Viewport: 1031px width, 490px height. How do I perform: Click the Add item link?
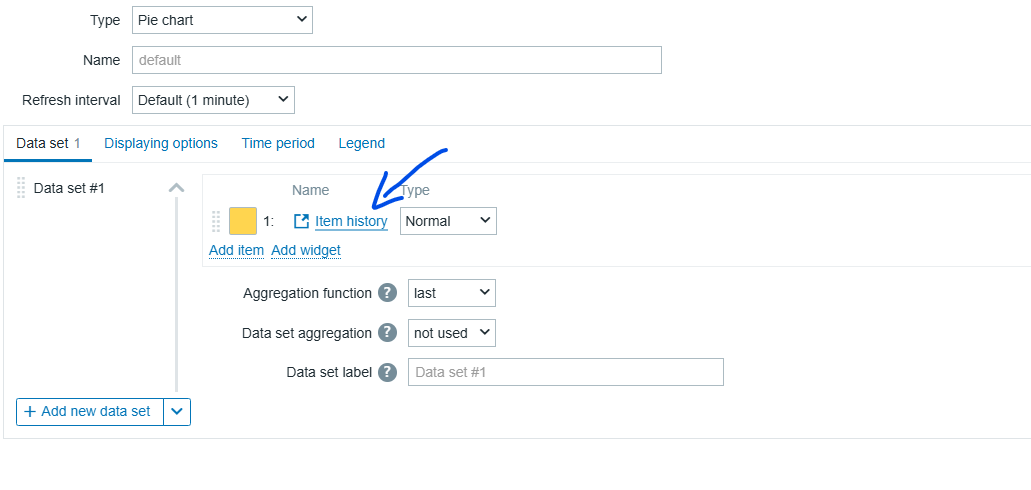[x=237, y=250]
